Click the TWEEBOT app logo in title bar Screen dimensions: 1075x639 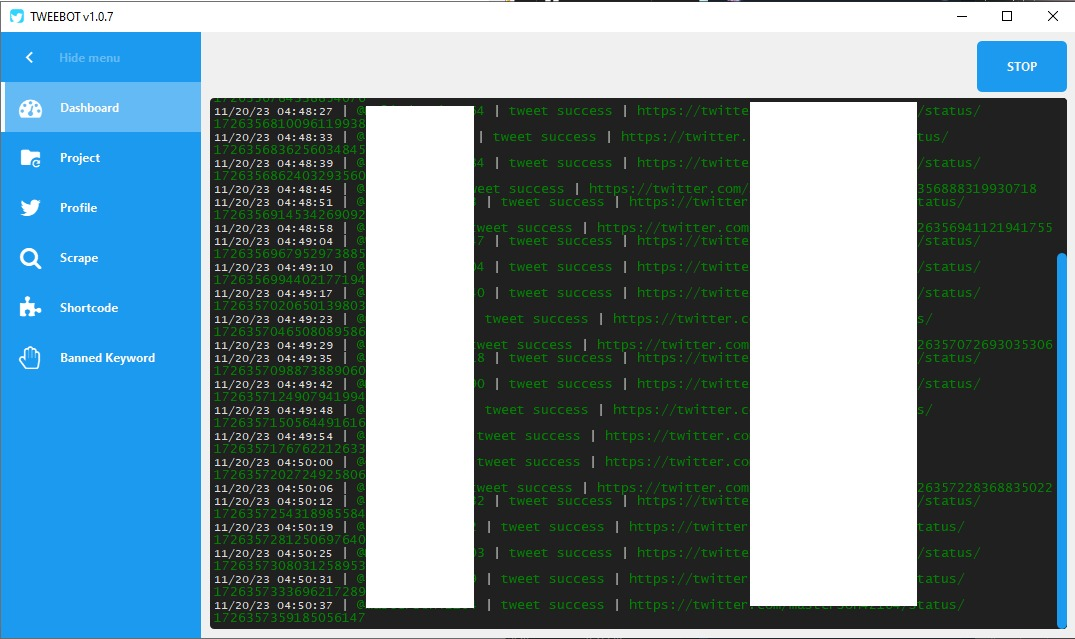click(17, 16)
